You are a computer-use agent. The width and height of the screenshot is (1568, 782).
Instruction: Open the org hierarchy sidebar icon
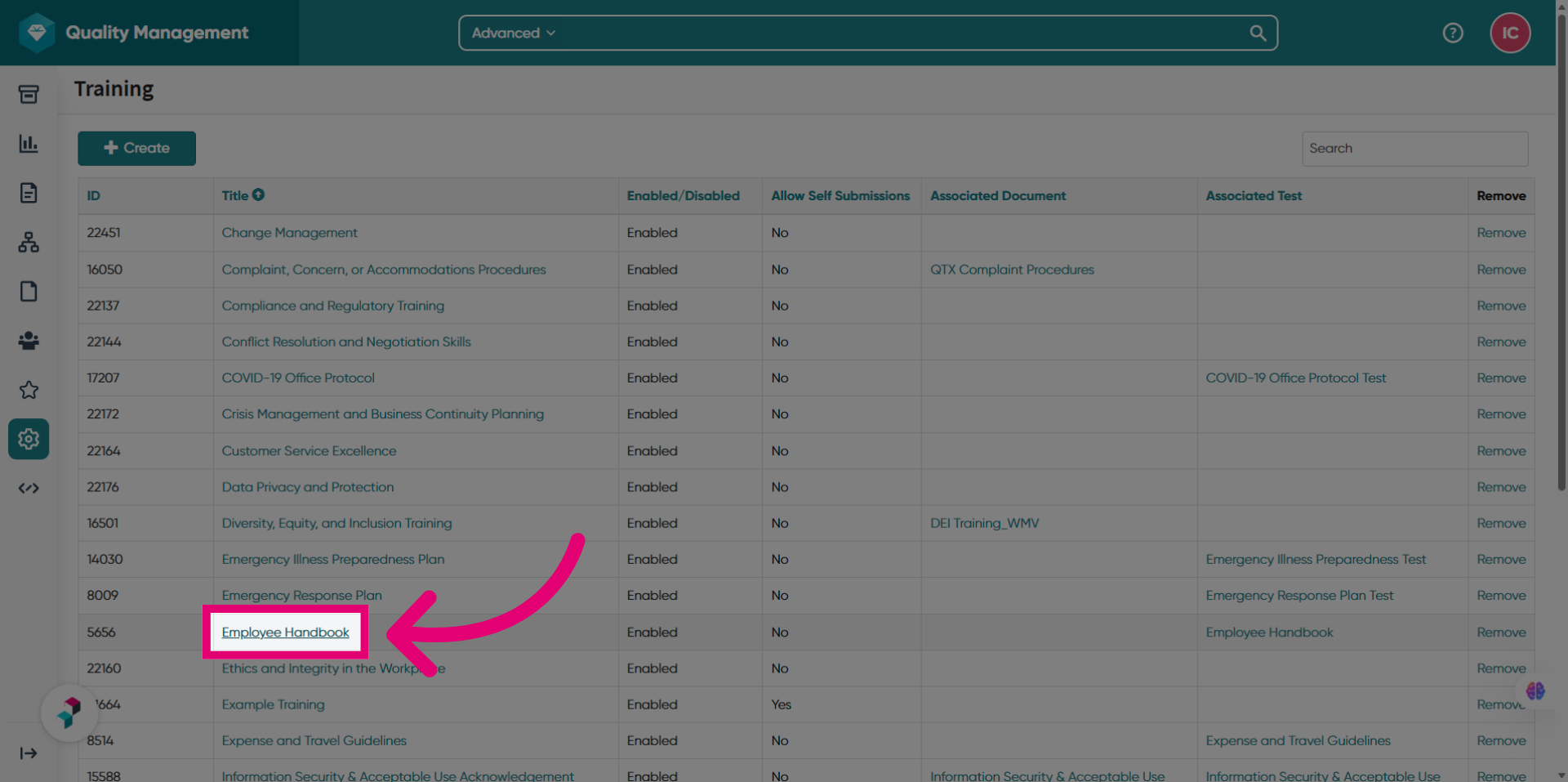pos(29,242)
